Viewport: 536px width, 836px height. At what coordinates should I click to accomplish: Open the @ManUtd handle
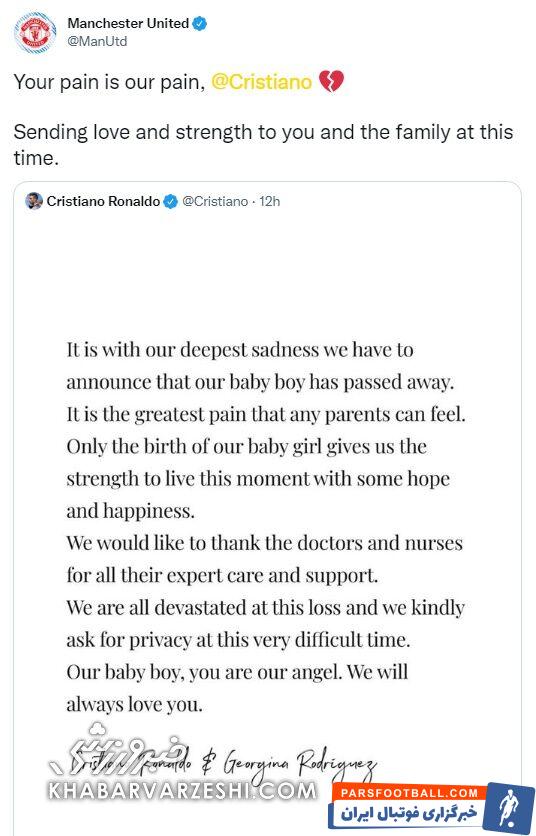97,42
